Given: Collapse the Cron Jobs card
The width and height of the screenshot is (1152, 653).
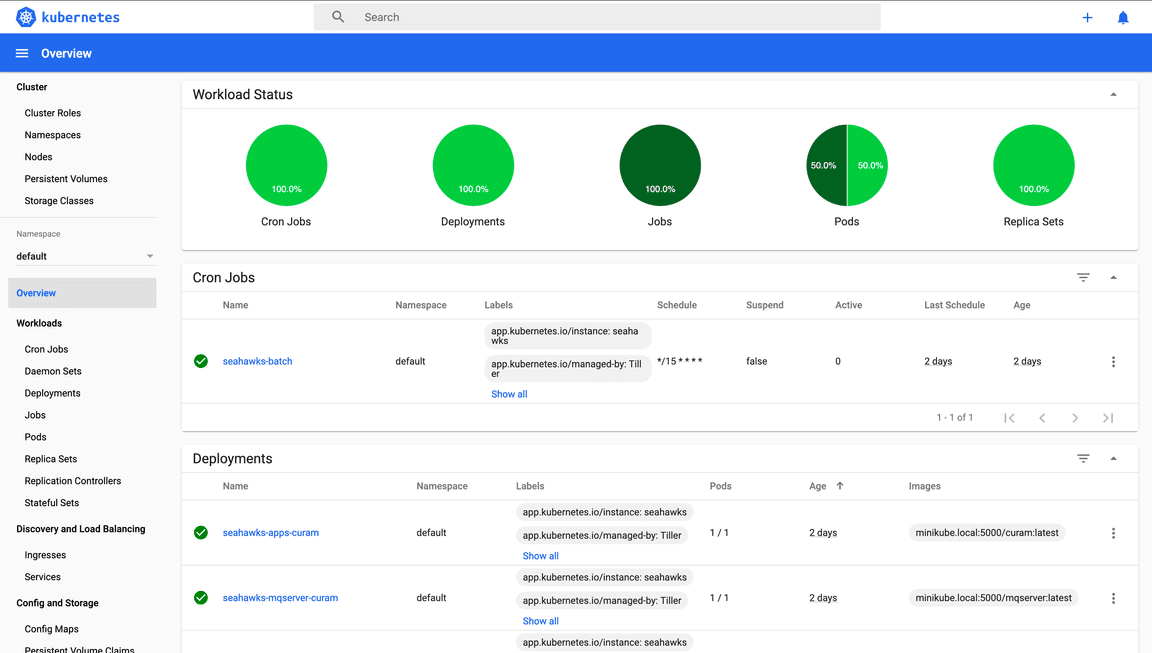Looking at the screenshot, I should (x=1113, y=278).
